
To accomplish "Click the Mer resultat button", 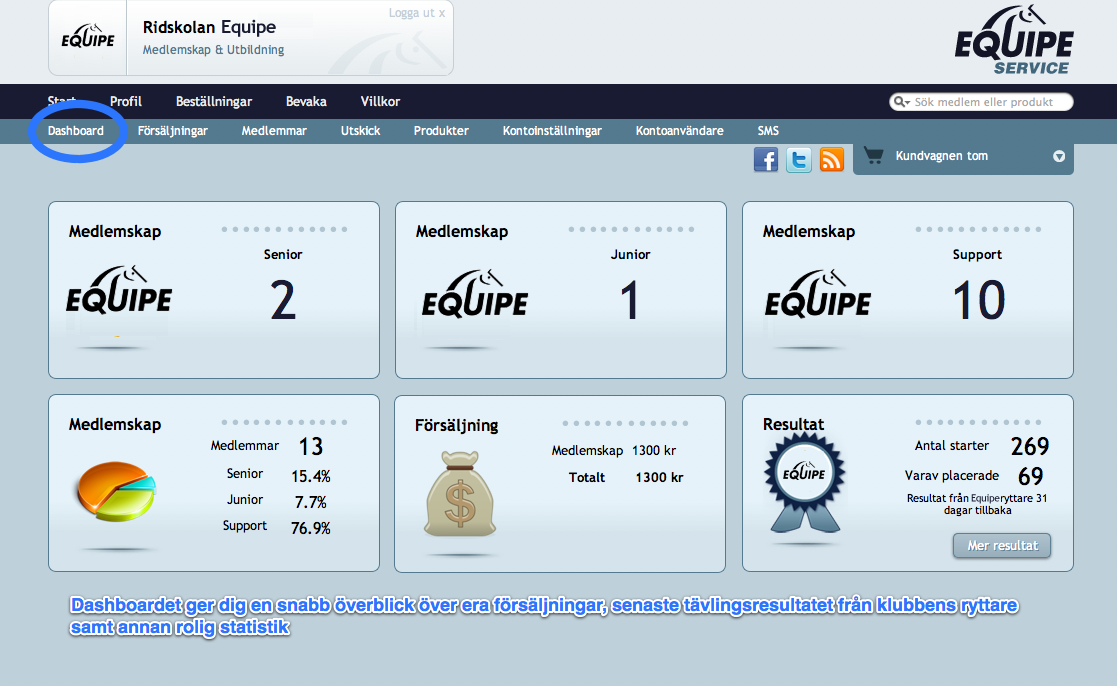I will tap(1002, 546).
